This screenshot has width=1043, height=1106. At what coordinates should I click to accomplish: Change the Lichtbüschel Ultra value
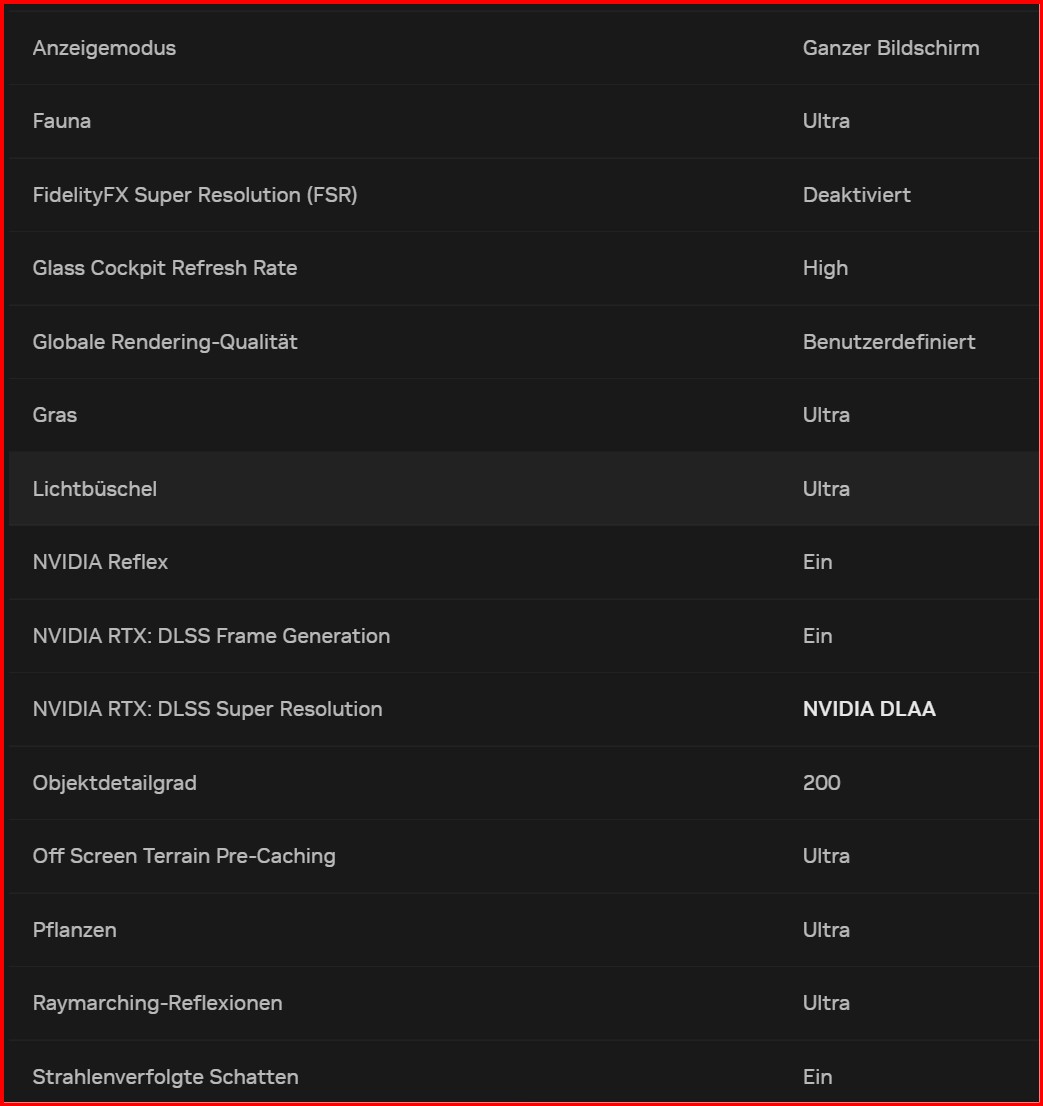coord(826,489)
